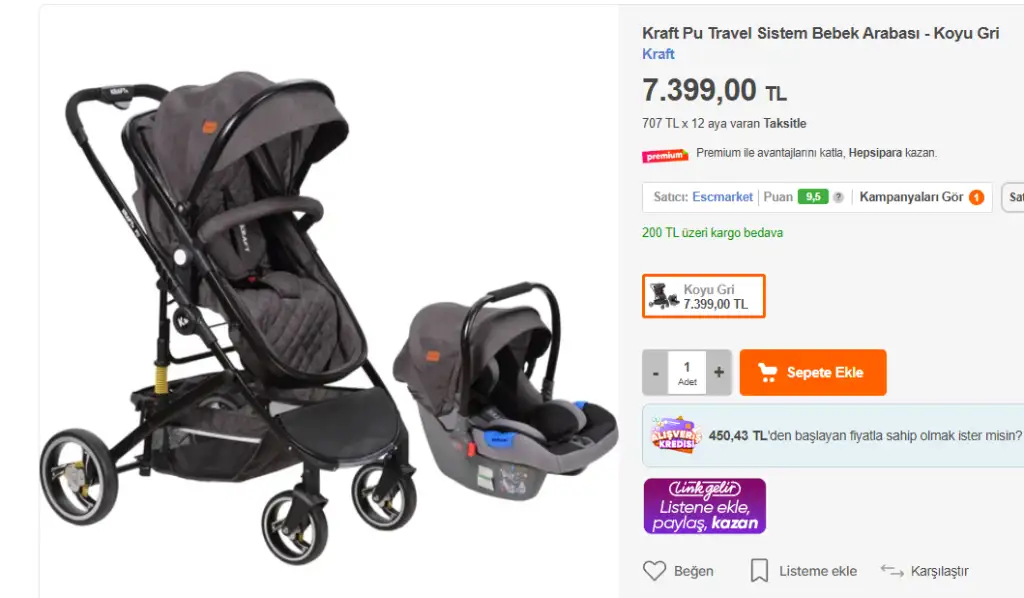Screen dimensions: 1024x598
Task: Select the Koyu Gri color variant
Action: coord(703,296)
